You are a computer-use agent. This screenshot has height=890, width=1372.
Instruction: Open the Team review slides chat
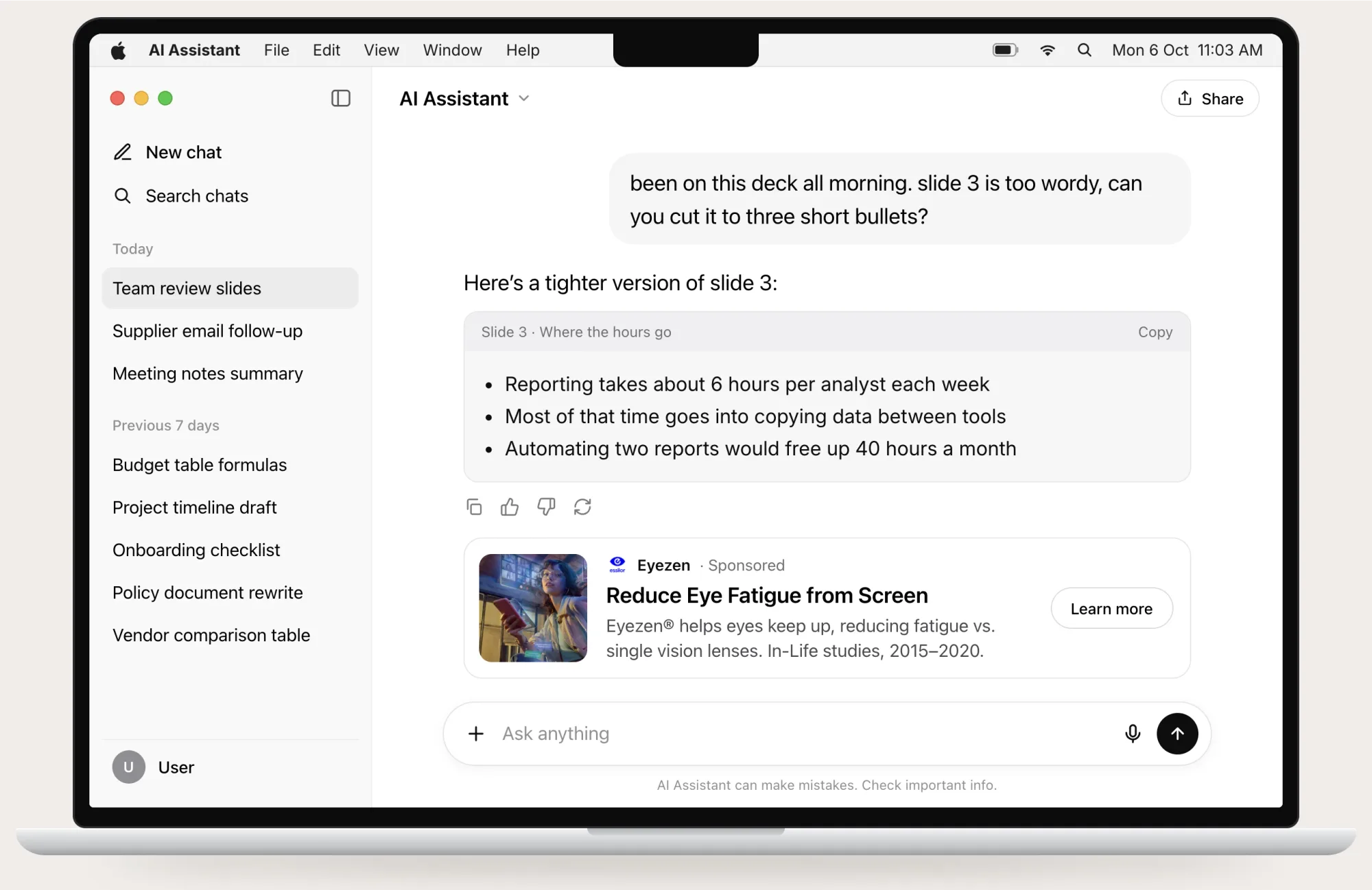pyautogui.click(x=230, y=288)
